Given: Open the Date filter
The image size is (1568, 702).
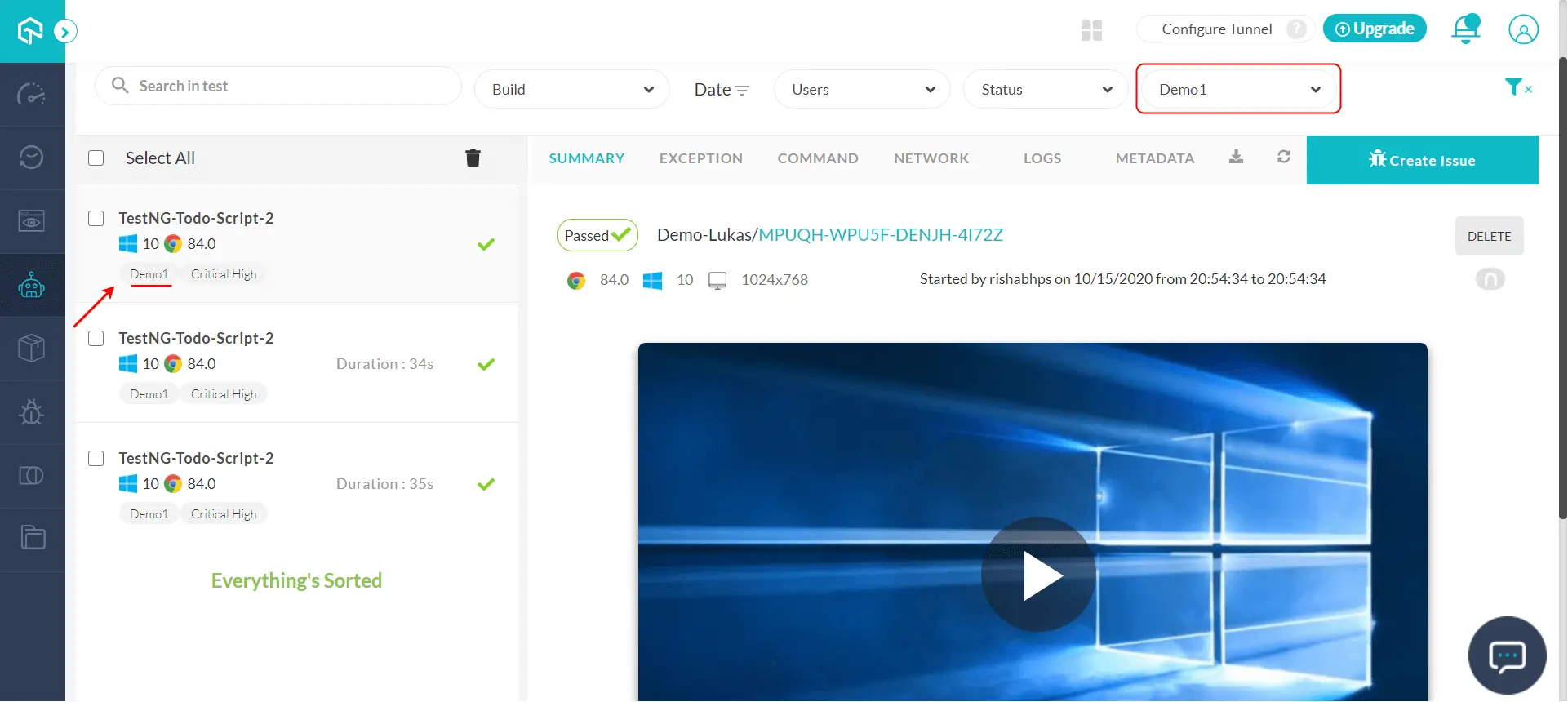Looking at the screenshot, I should (722, 90).
